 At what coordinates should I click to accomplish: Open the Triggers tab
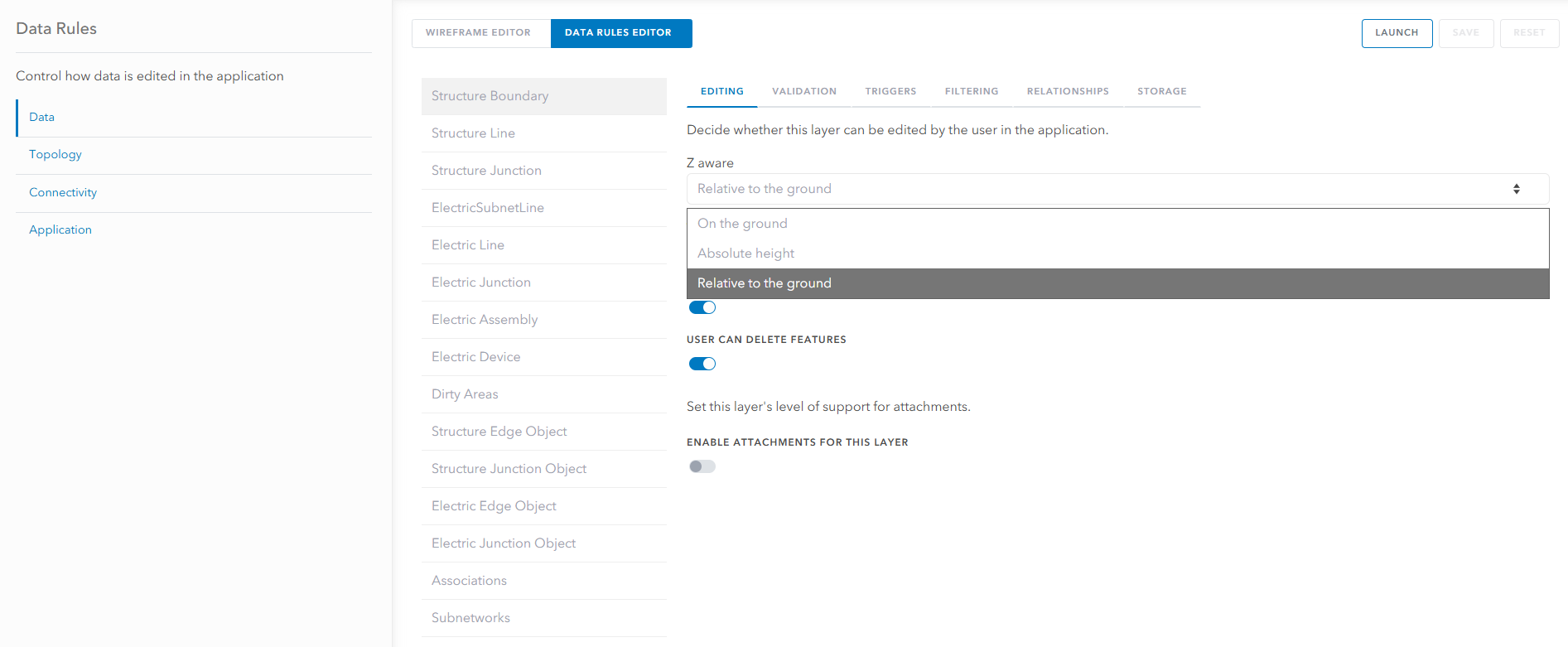[890, 91]
